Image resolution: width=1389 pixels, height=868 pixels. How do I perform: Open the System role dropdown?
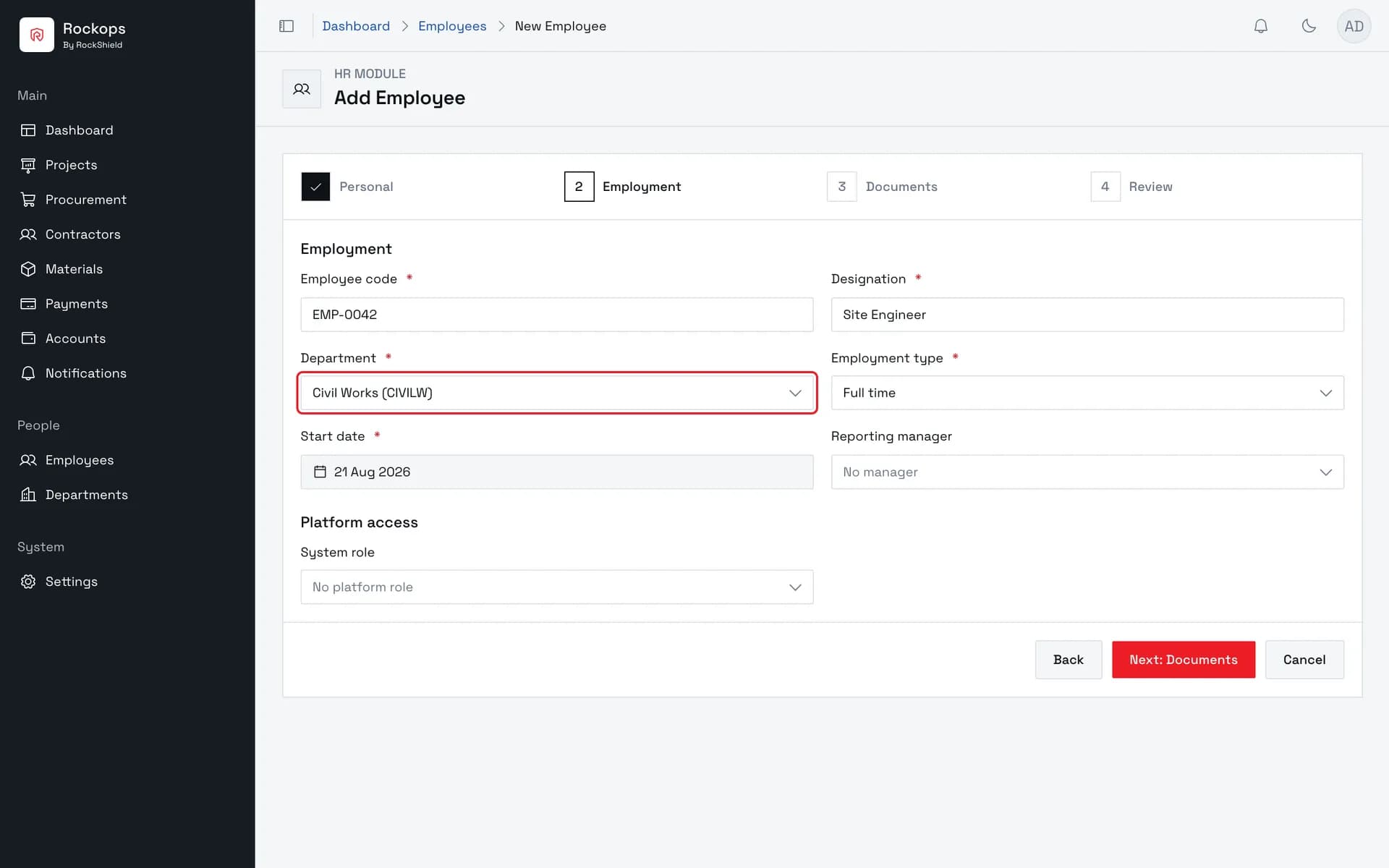point(557,587)
